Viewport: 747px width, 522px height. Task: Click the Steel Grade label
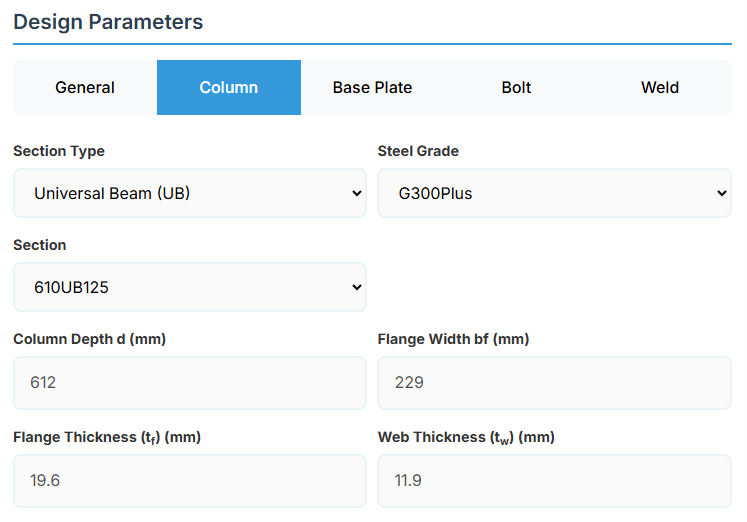[x=418, y=151]
